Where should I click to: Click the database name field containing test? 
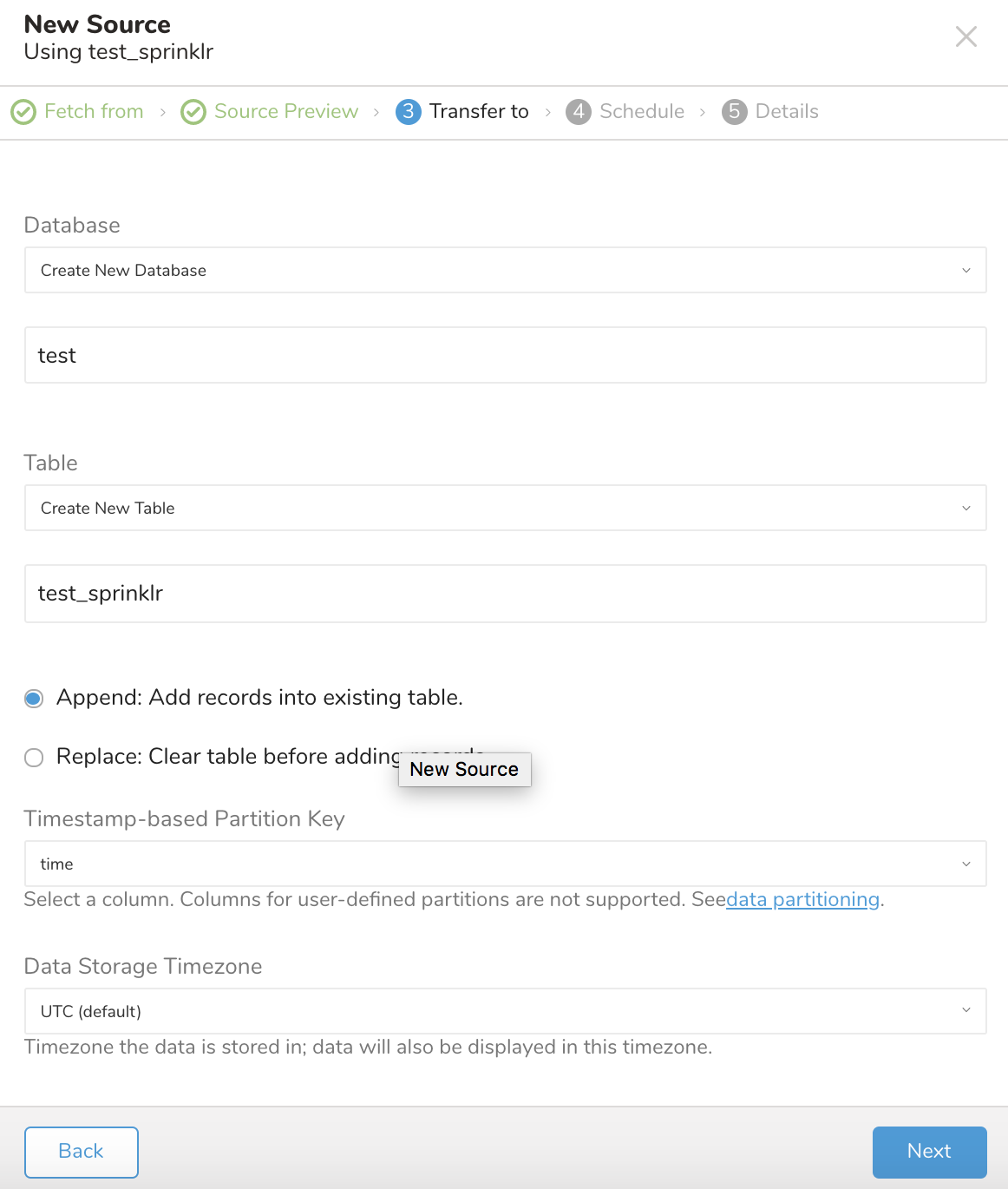point(505,356)
